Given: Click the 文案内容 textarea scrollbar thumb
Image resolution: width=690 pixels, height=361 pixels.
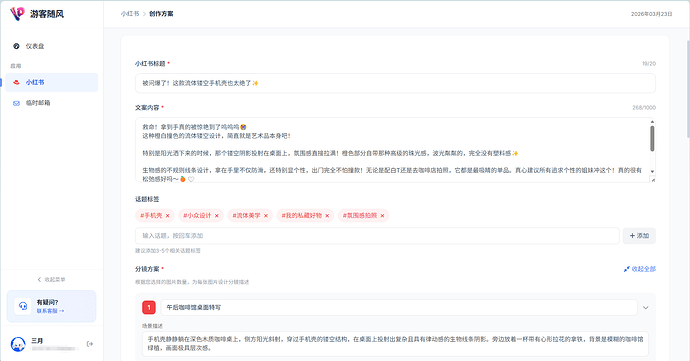Looking at the screenshot, I should coord(652,139).
